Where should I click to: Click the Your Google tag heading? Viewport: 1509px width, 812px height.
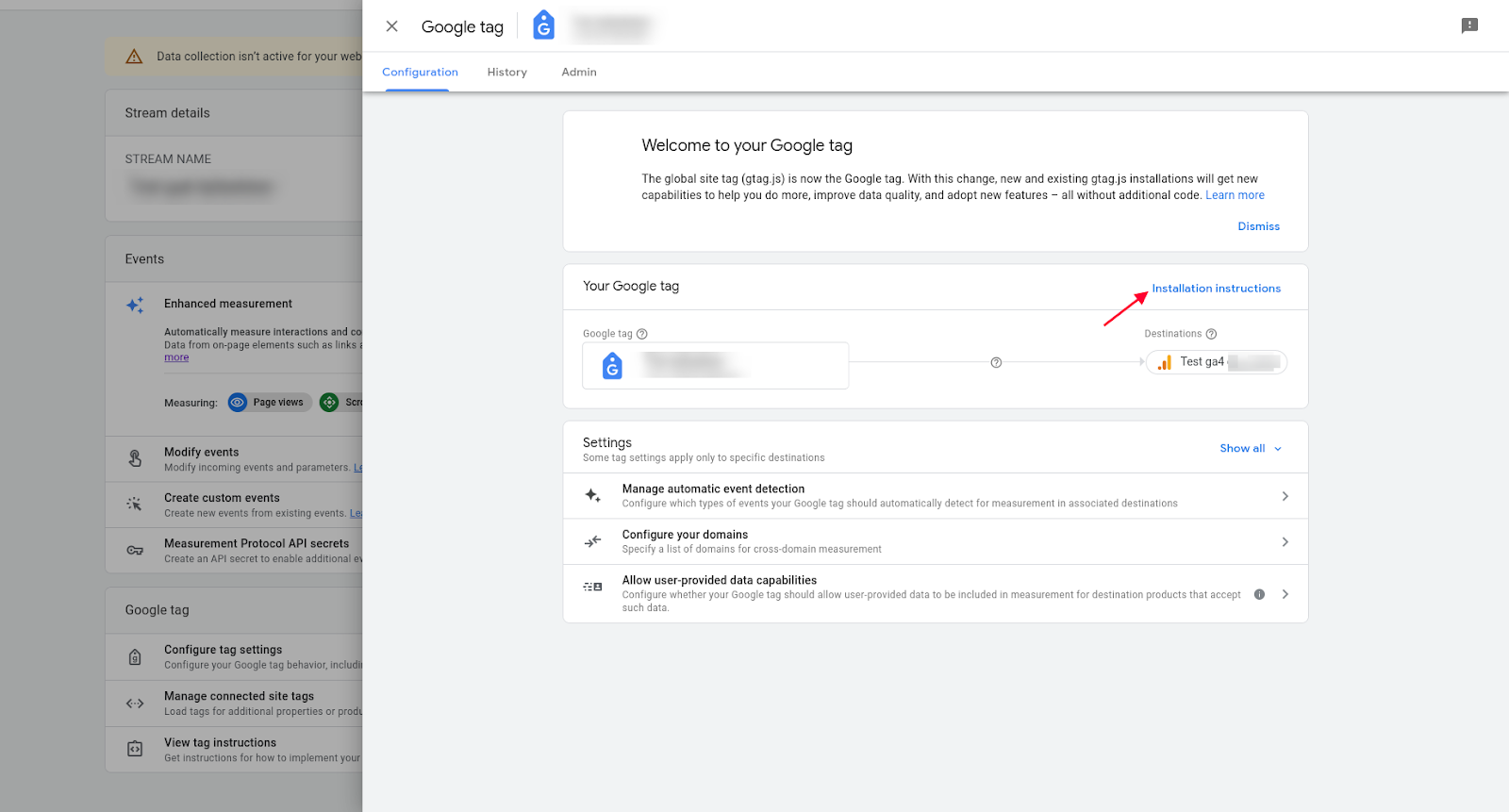(x=631, y=287)
